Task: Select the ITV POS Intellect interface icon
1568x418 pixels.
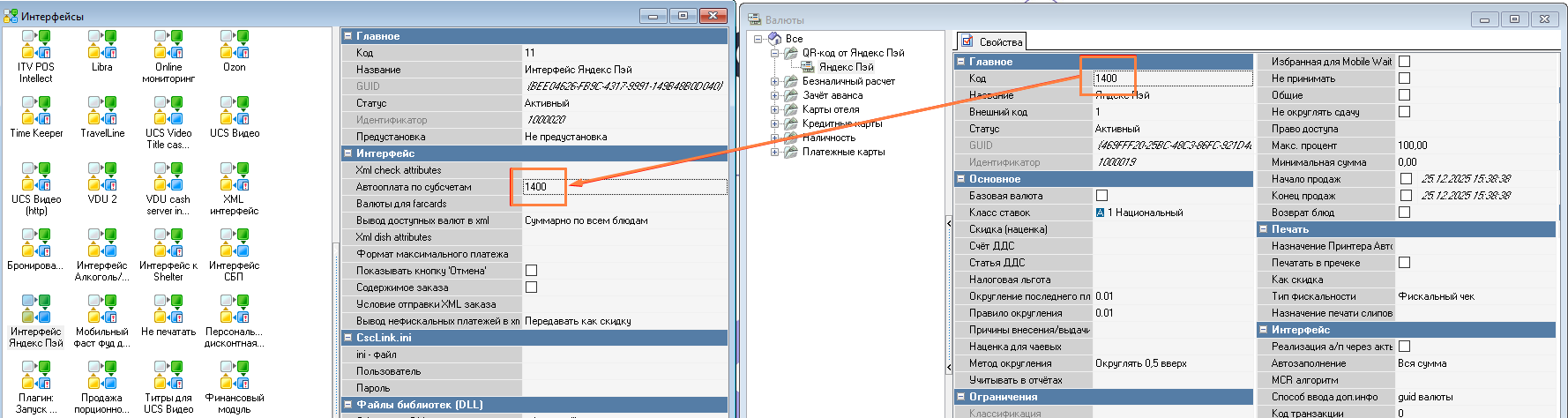Action: click(36, 44)
